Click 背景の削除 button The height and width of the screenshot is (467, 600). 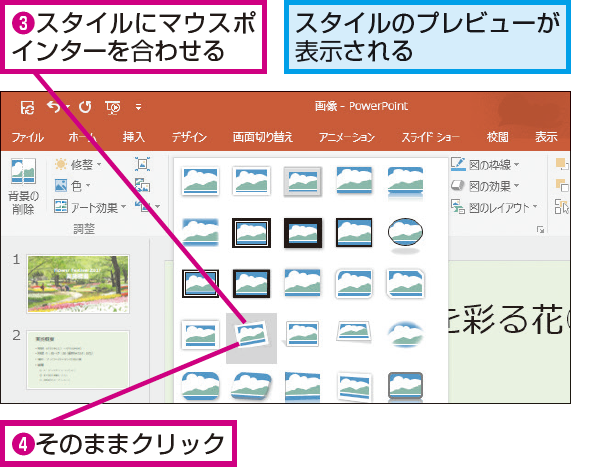23,186
